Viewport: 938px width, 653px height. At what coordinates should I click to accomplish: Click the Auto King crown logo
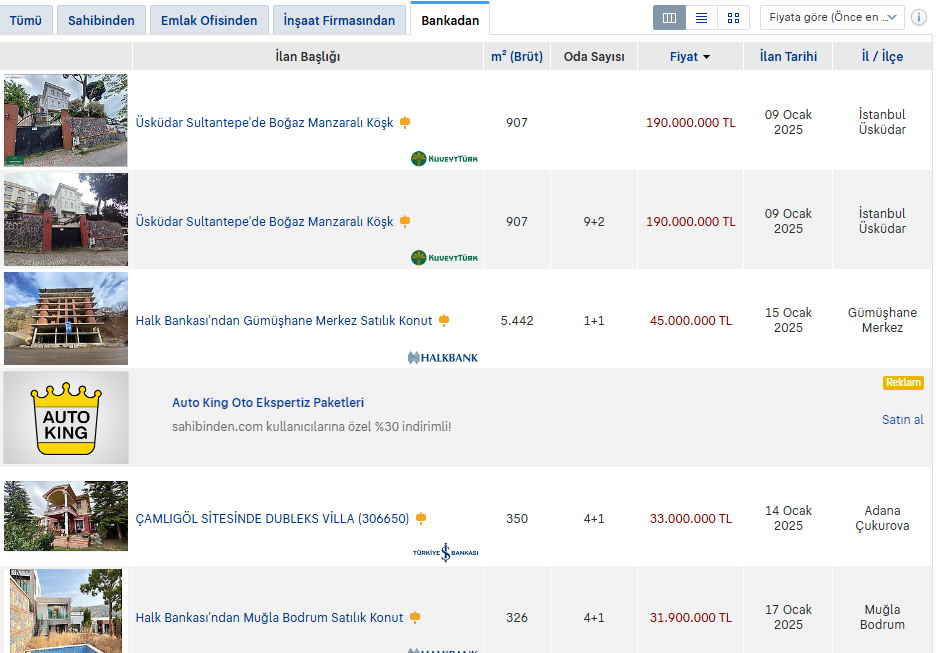[x=66, y=417]
